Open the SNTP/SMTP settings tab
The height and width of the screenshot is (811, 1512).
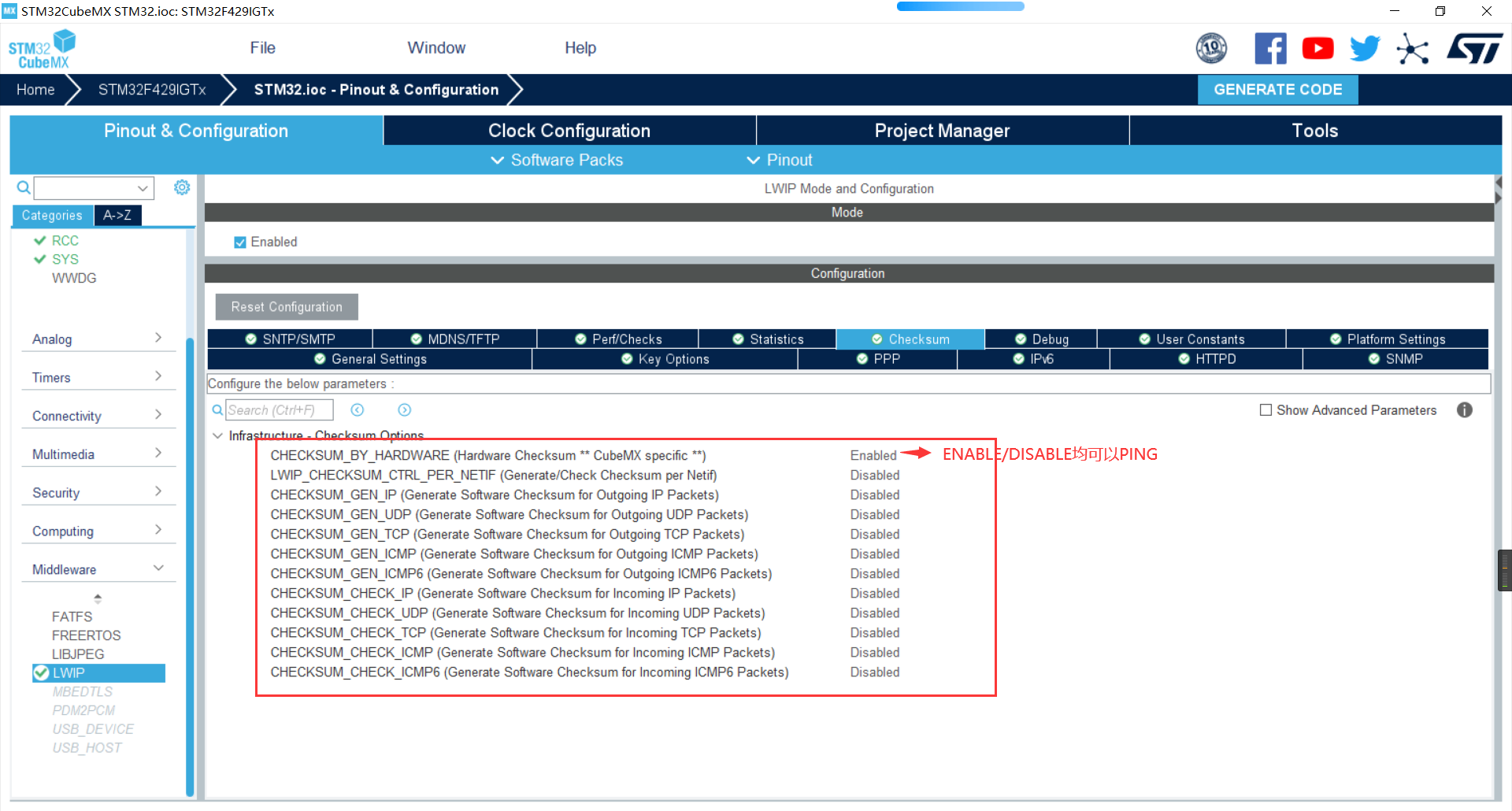[x=290, y=339]
